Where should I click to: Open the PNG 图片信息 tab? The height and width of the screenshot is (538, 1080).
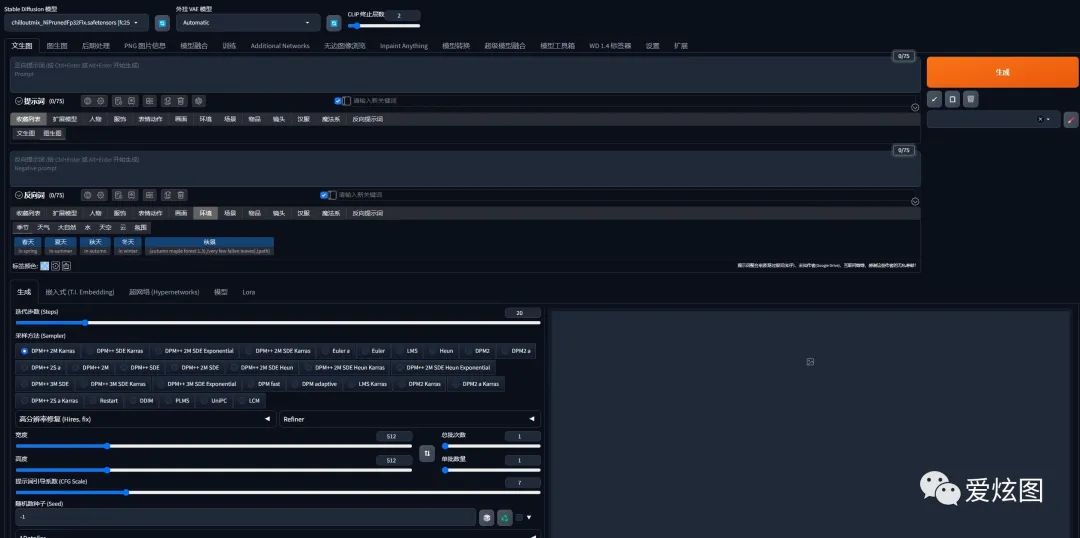point(145,45)
